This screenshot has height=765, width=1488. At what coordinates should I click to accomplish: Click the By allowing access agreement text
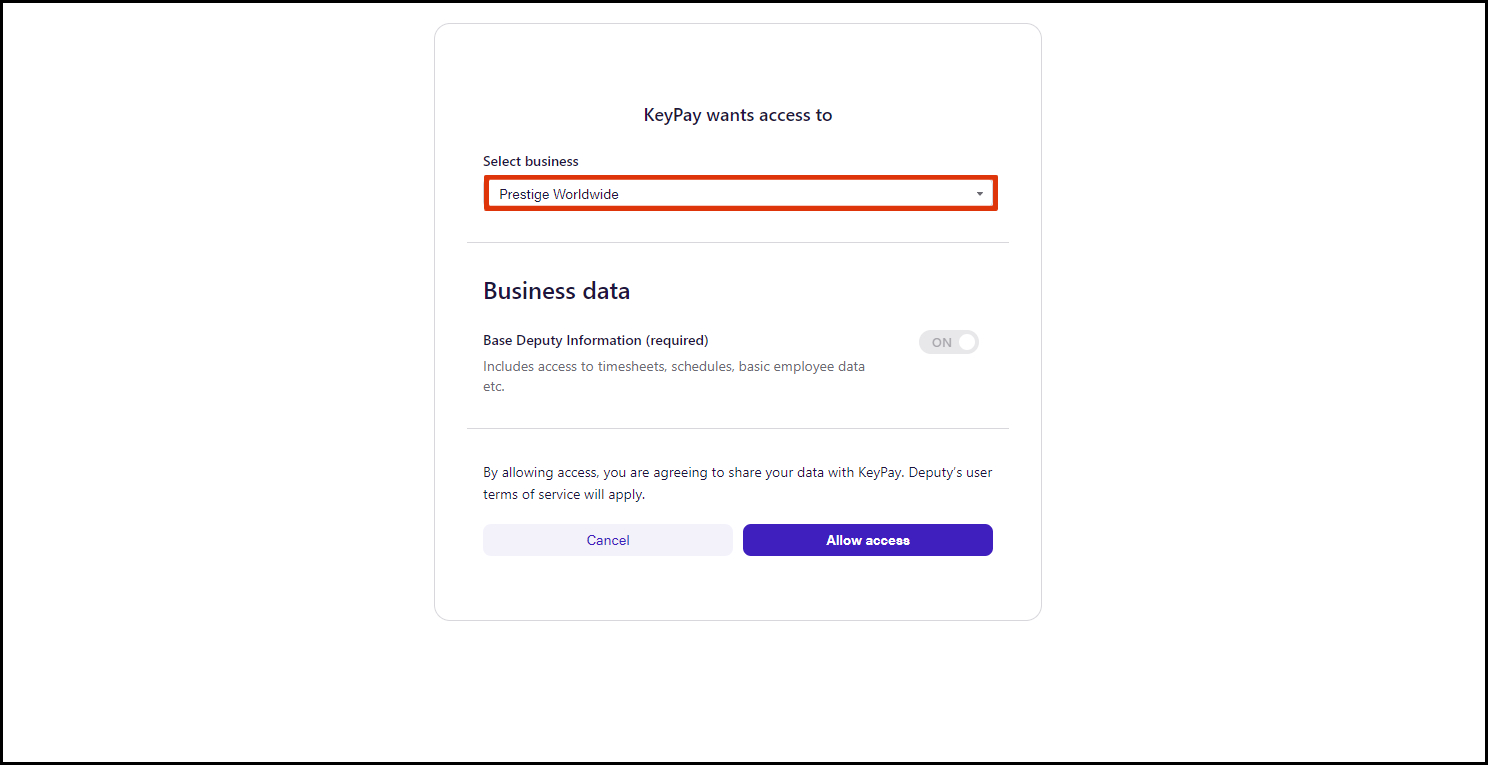738,472
